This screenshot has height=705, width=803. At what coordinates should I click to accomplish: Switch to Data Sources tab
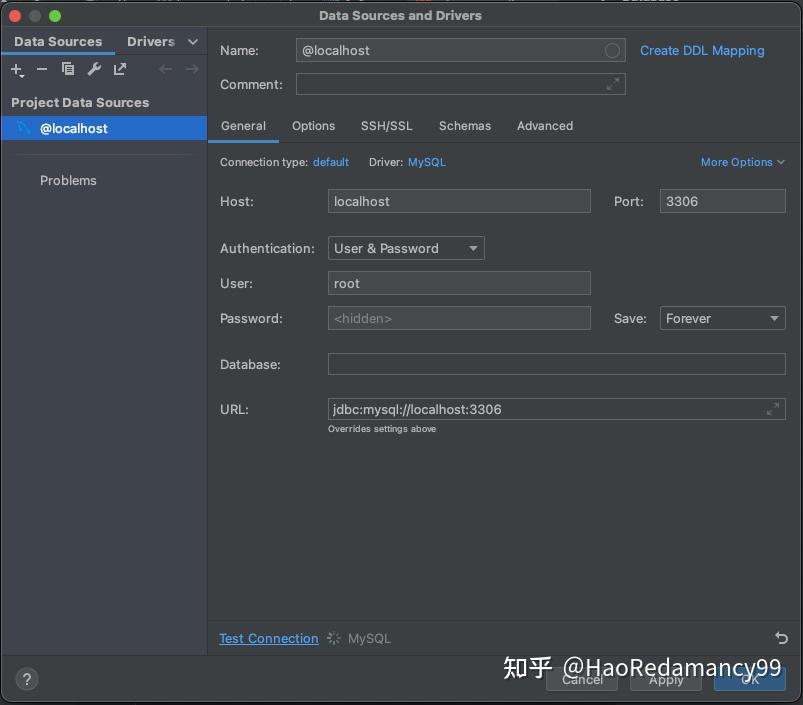click(58, 41)
